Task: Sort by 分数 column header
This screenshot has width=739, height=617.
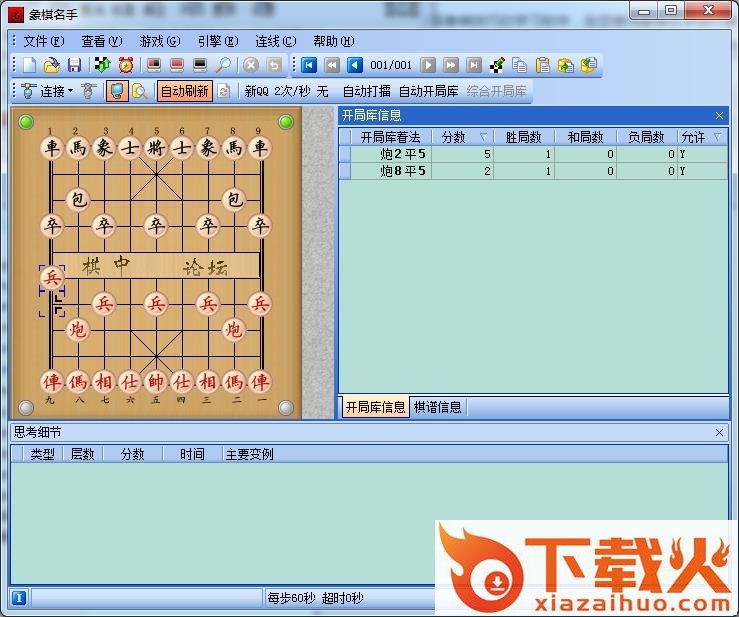Action: click(462, 137)
